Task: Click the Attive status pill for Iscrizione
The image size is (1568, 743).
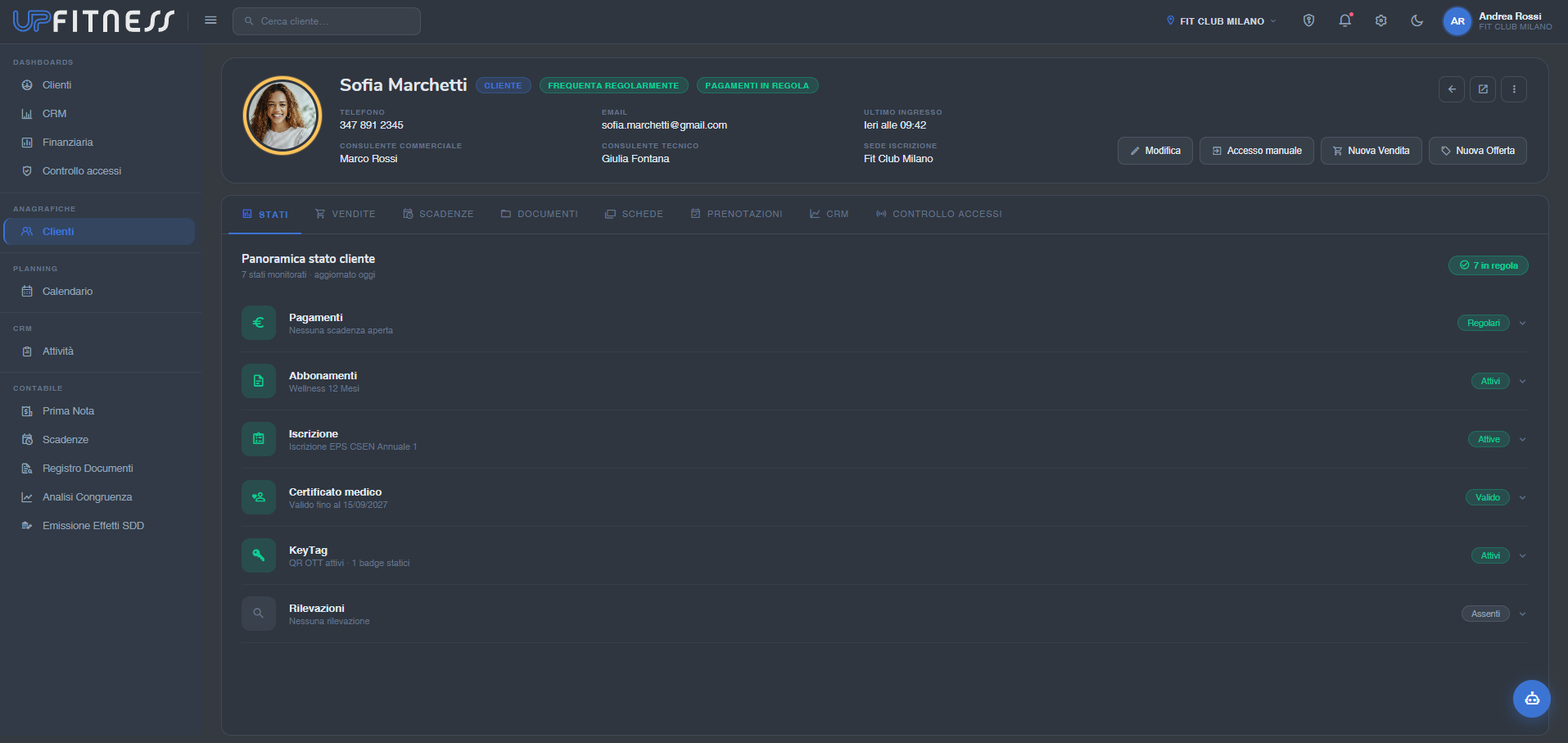Action: point(1489,440)
